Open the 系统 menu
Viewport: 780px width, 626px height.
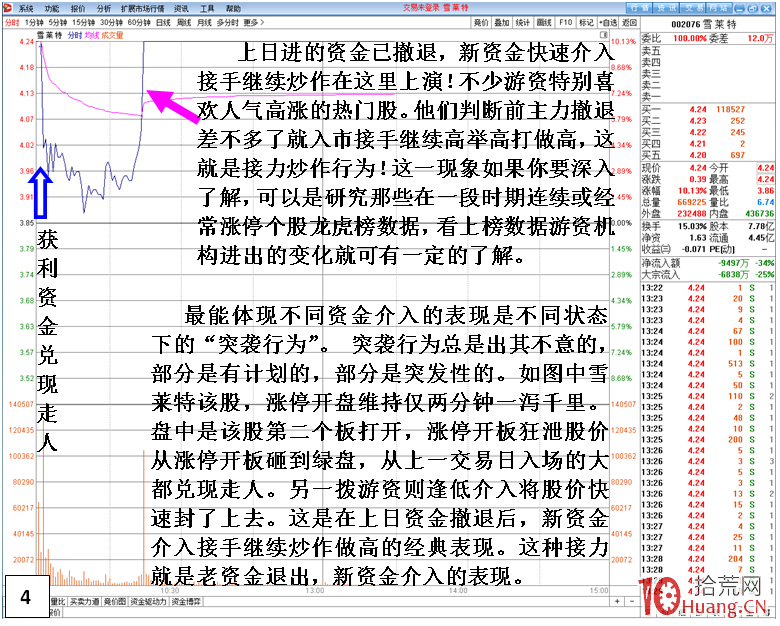pos(26,8)
